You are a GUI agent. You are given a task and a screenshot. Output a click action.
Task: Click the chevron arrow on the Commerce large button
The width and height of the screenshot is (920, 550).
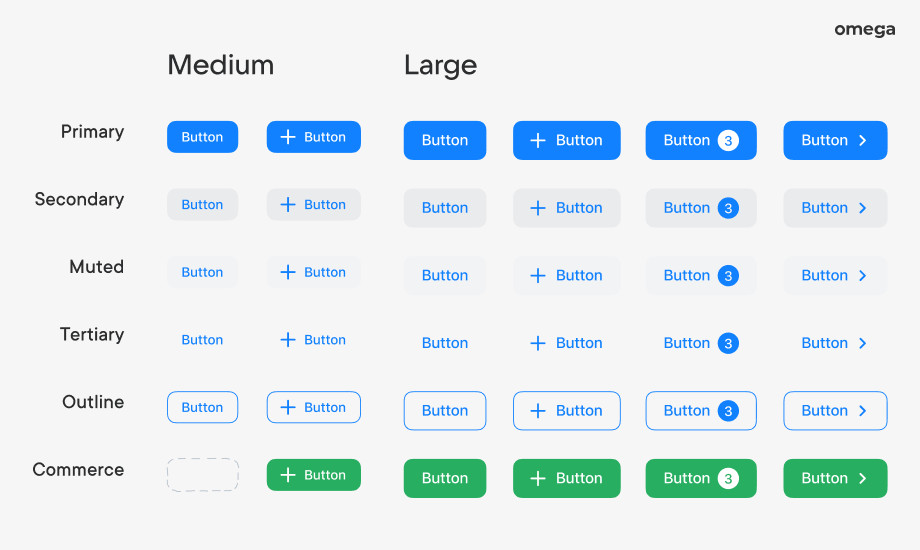point(863,479)
